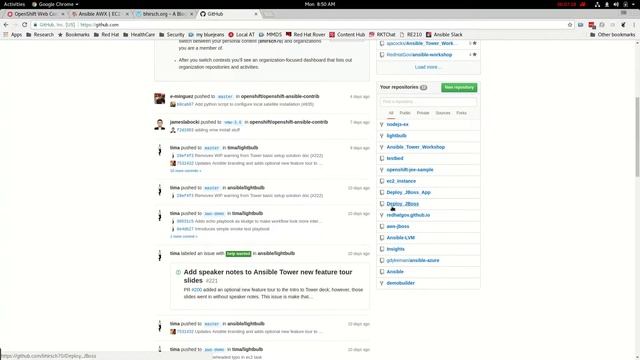Click the New repository button

tap(459, 87)
